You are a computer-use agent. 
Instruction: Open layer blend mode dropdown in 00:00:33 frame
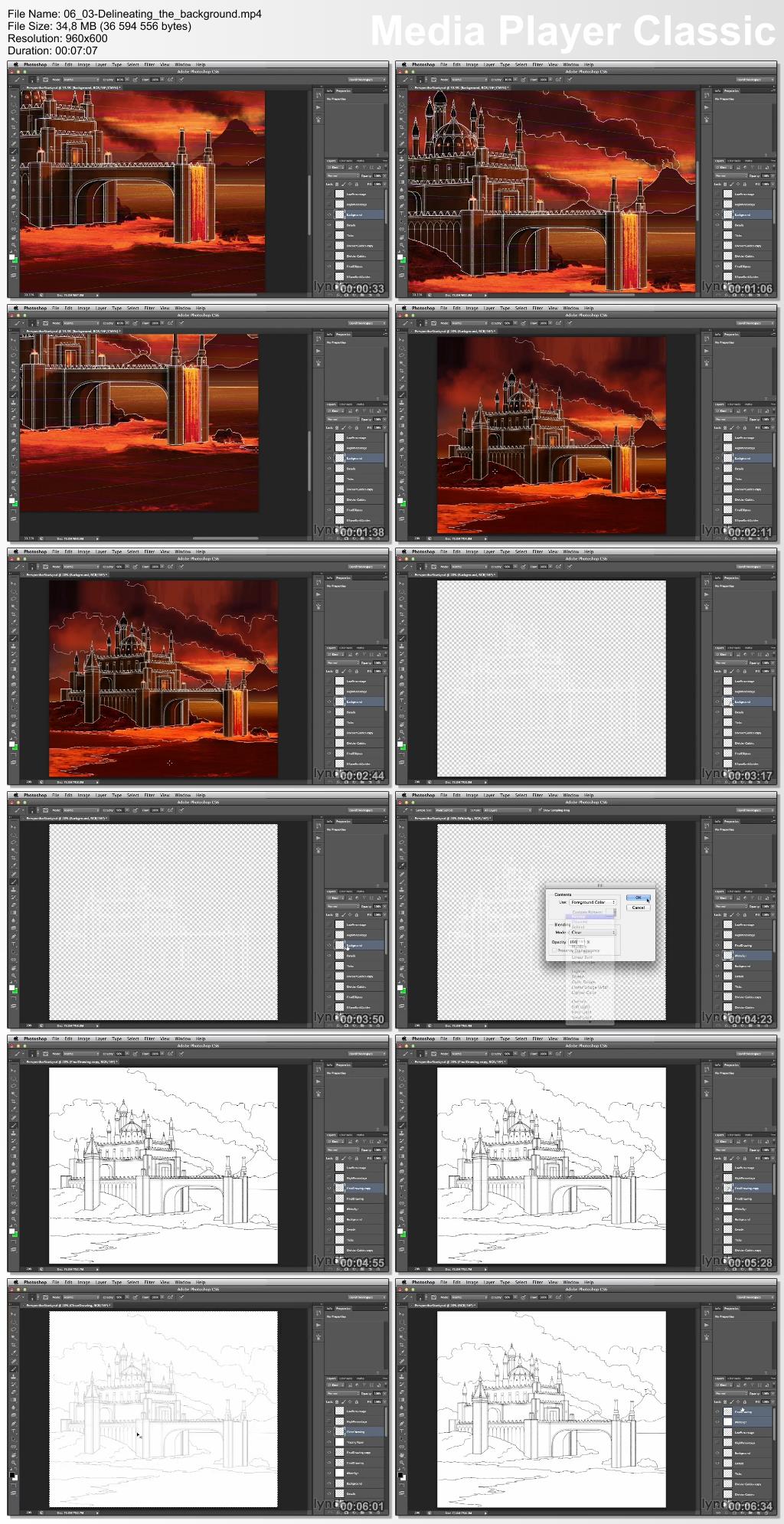343,175
